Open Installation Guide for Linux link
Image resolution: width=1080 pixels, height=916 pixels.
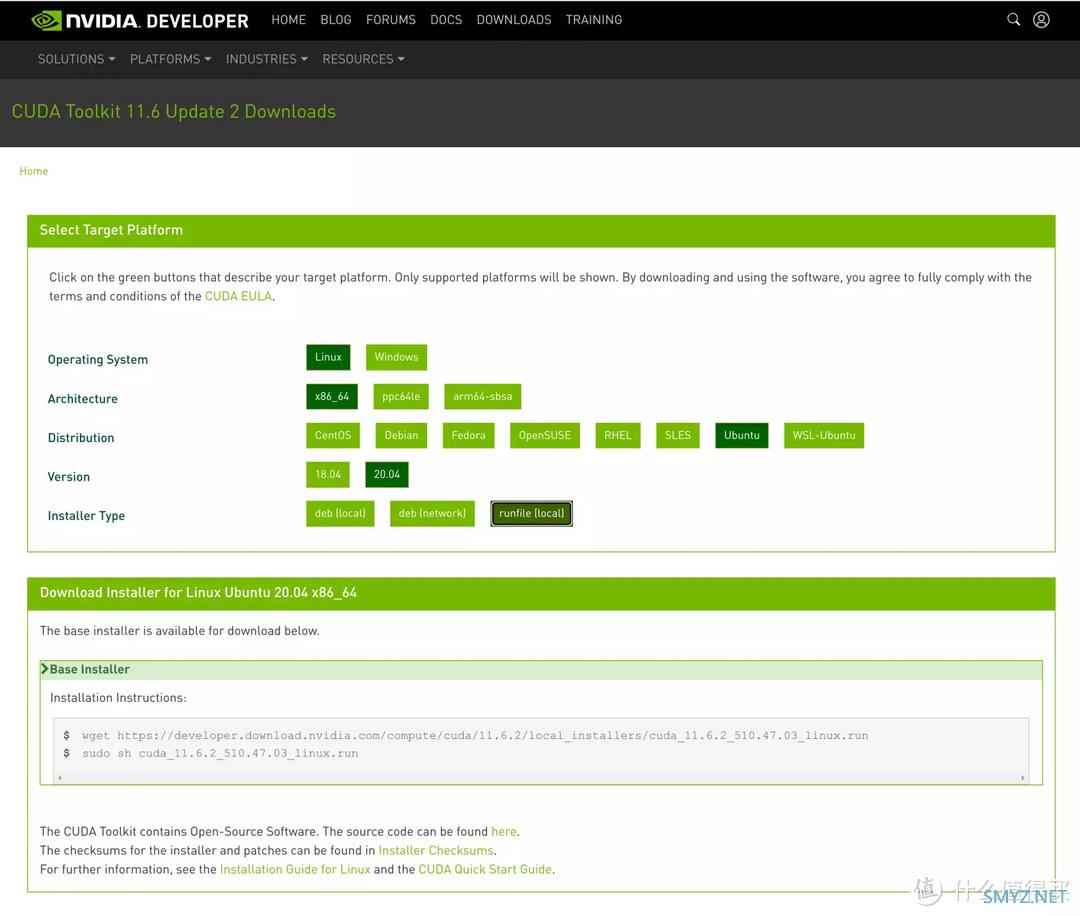point(295,869)
